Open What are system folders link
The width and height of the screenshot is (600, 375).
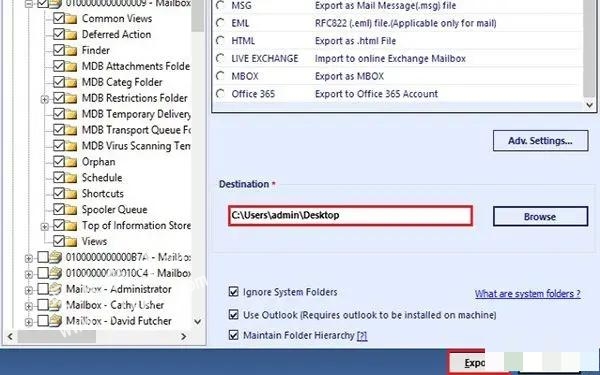click(527, 293)
